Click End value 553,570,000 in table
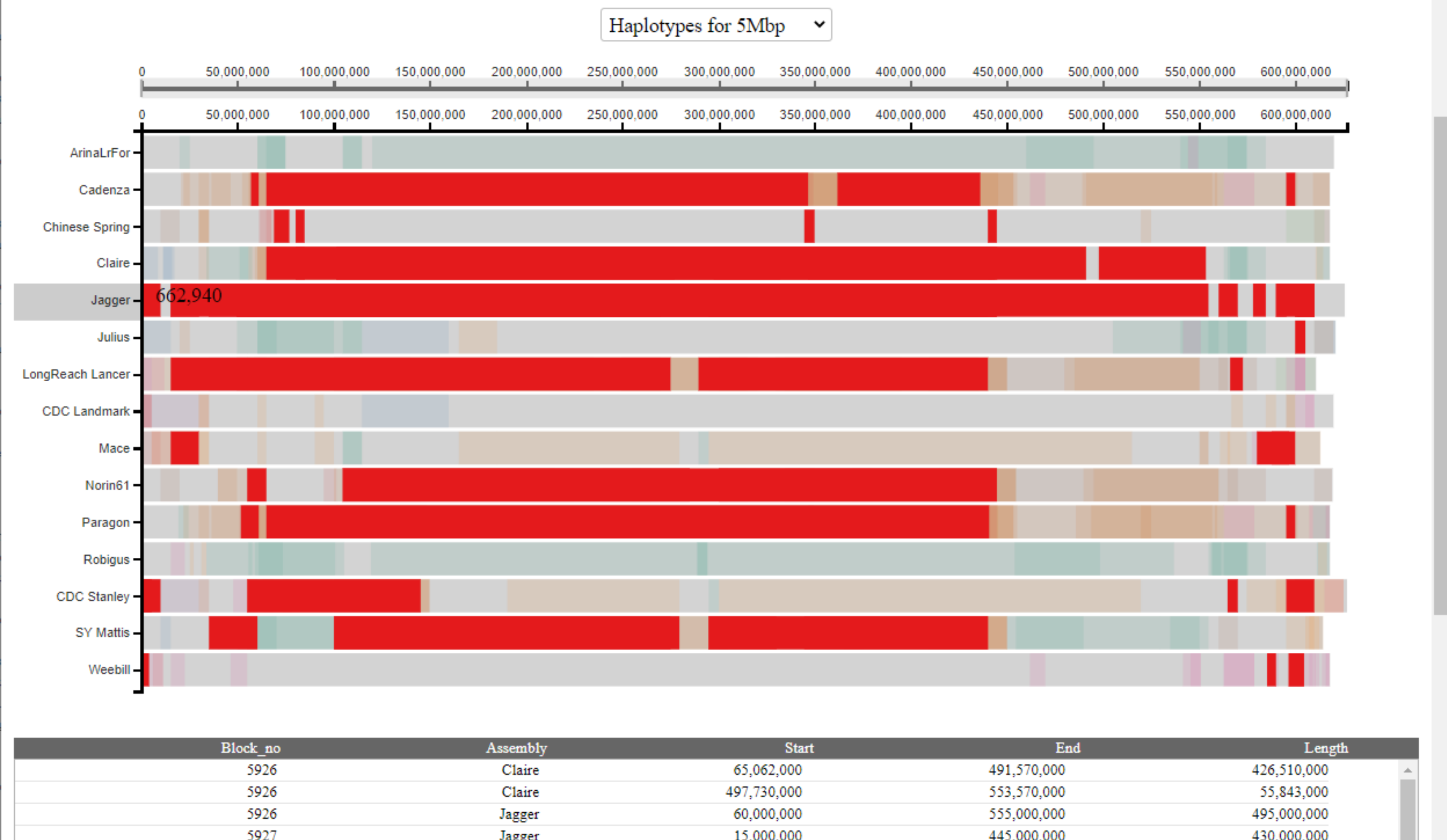Screen dimensions: 1447x840 pyautogui.click(x=1027, y=793)
